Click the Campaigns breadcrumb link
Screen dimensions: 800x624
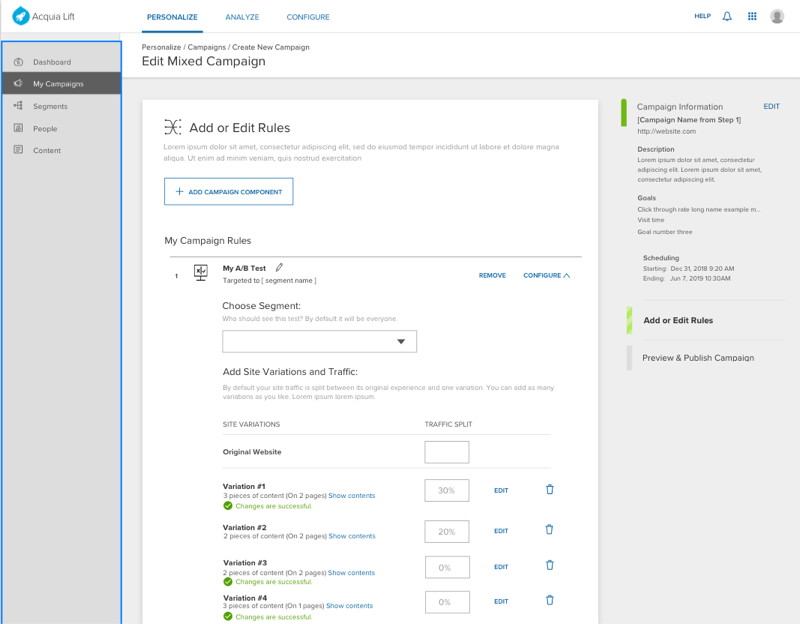click(x=207, y=47)
